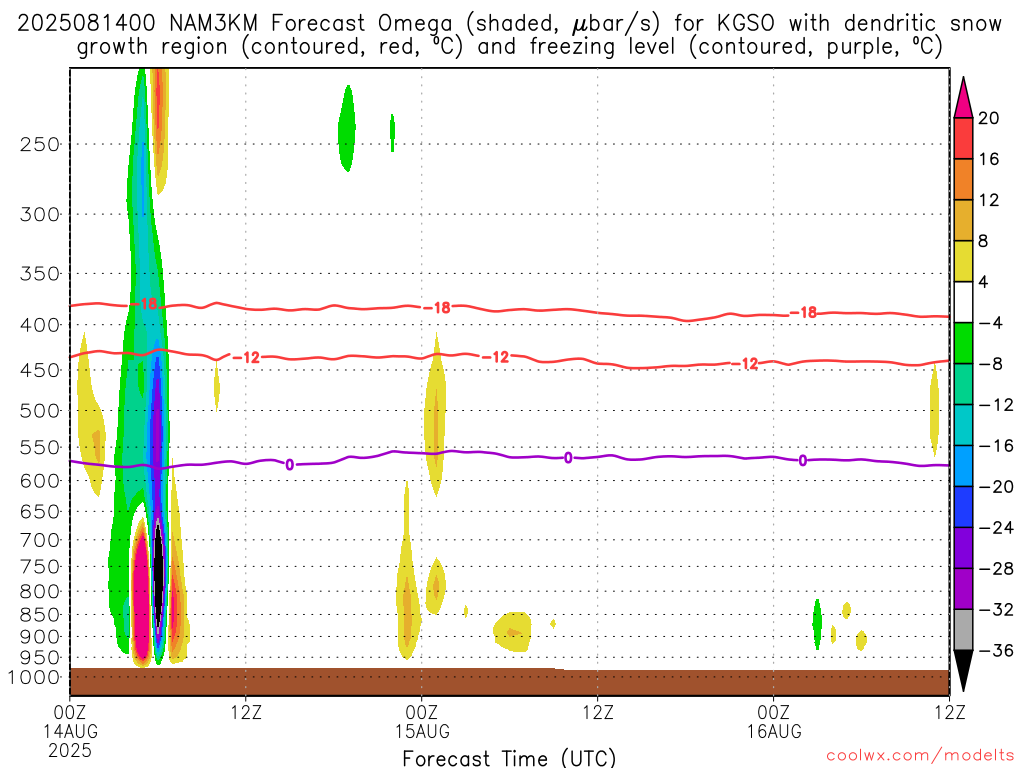
Task: Click the 500 pressure level label
Action: (x=40, y=411)
